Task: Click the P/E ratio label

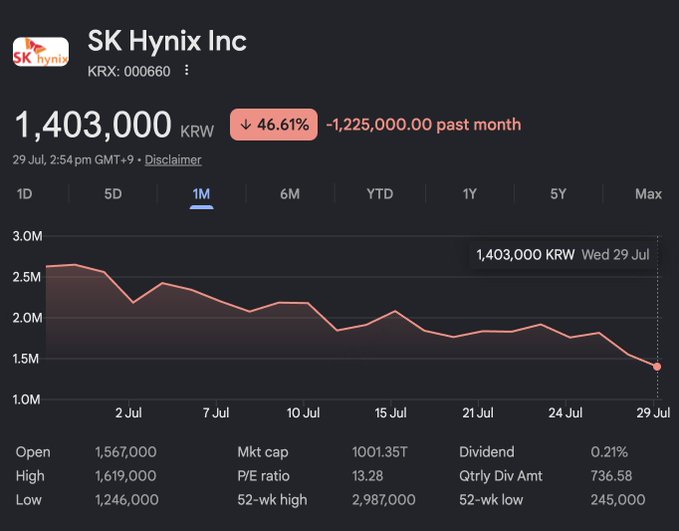Action: pos(263,476)
